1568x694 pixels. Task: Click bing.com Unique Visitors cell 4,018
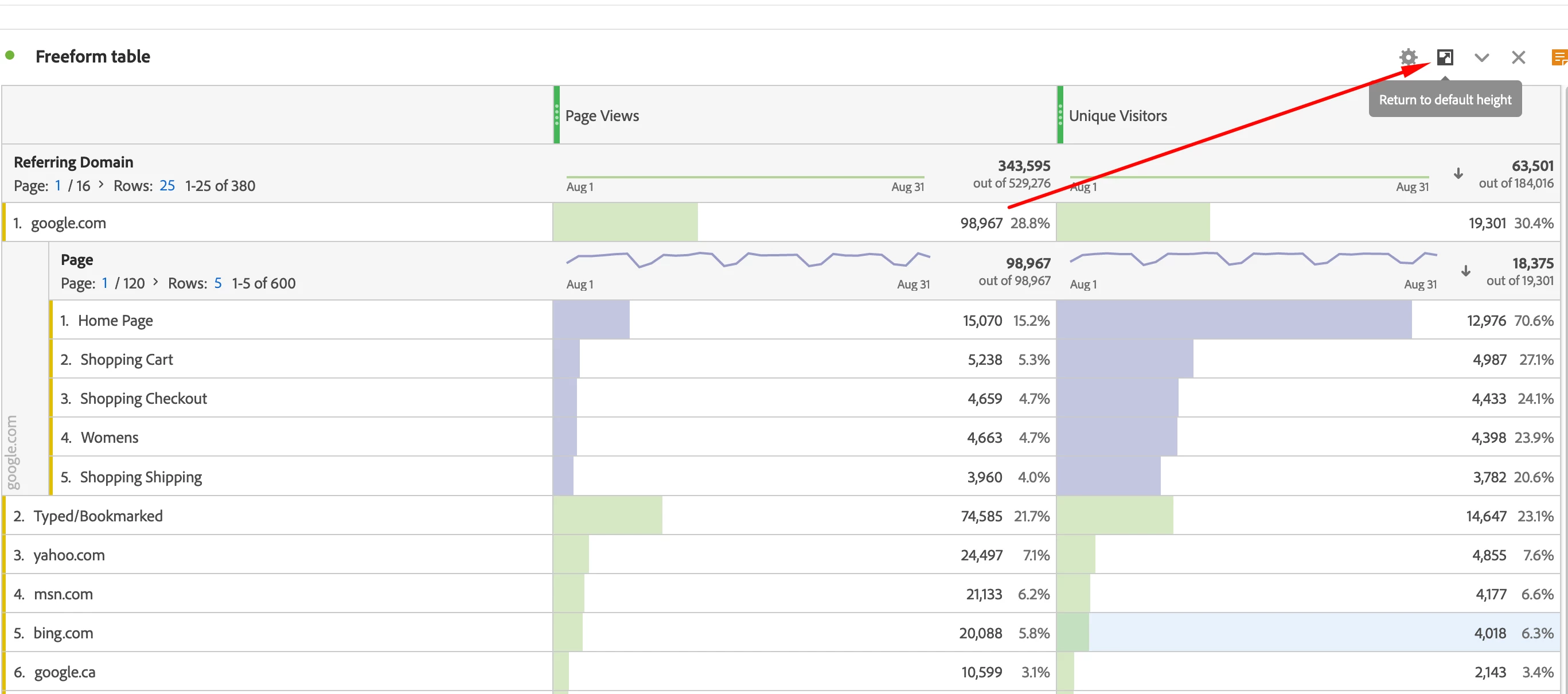(x=1489, y=633)
